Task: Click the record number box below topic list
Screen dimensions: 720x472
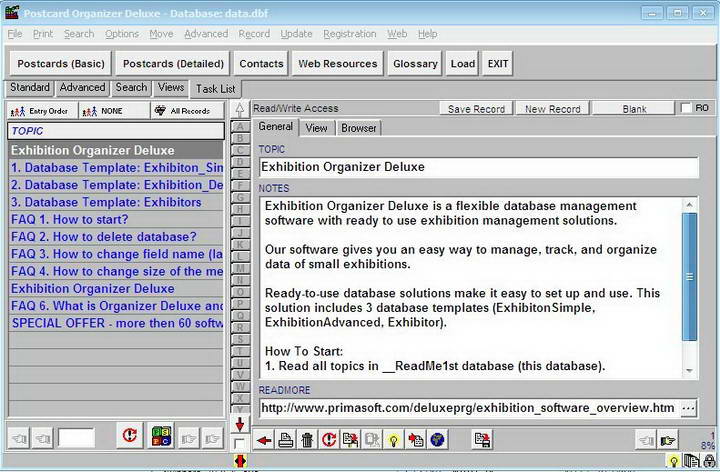Action: [76, 438]
